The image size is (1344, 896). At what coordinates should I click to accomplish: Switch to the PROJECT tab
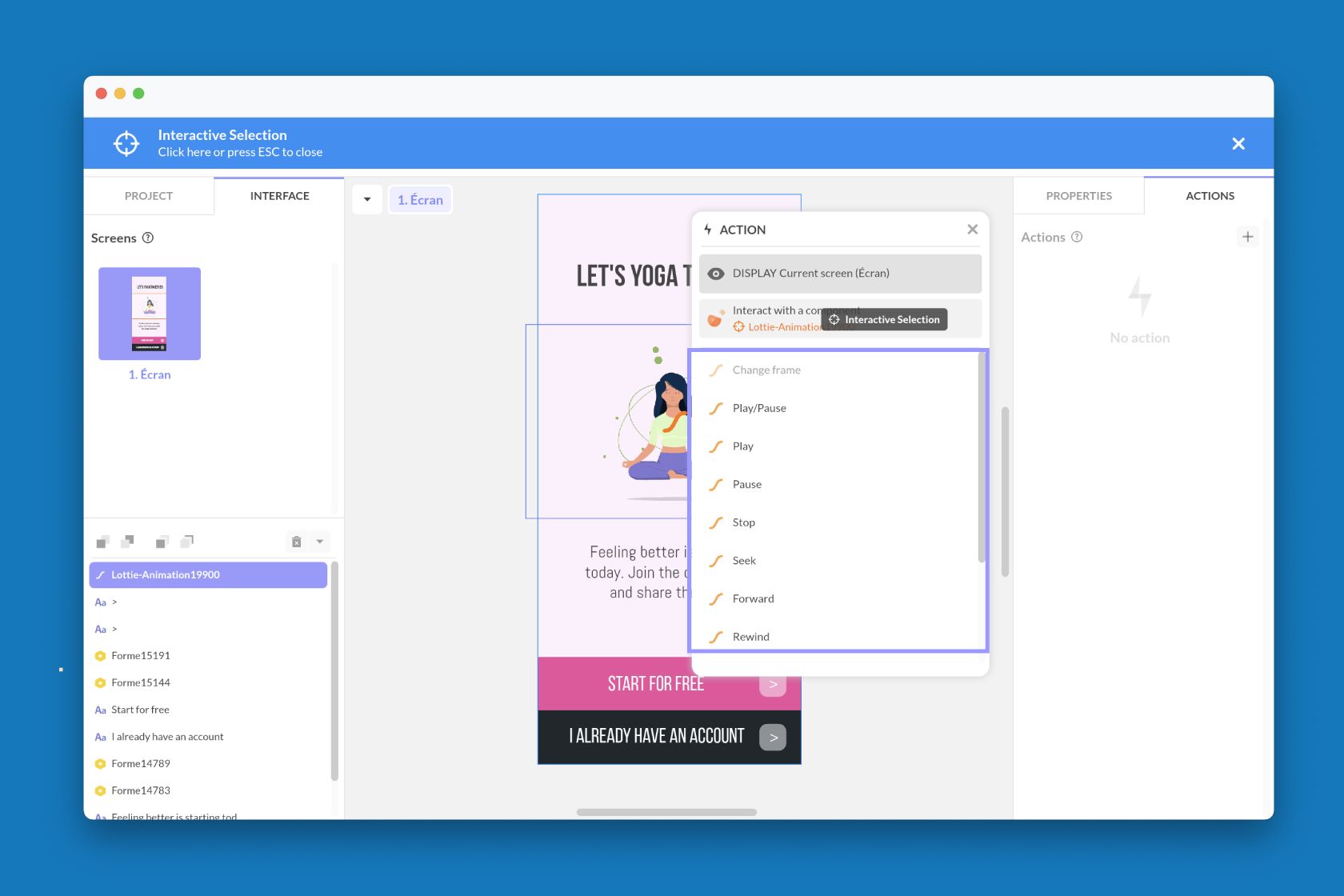(x=149, y=195)
